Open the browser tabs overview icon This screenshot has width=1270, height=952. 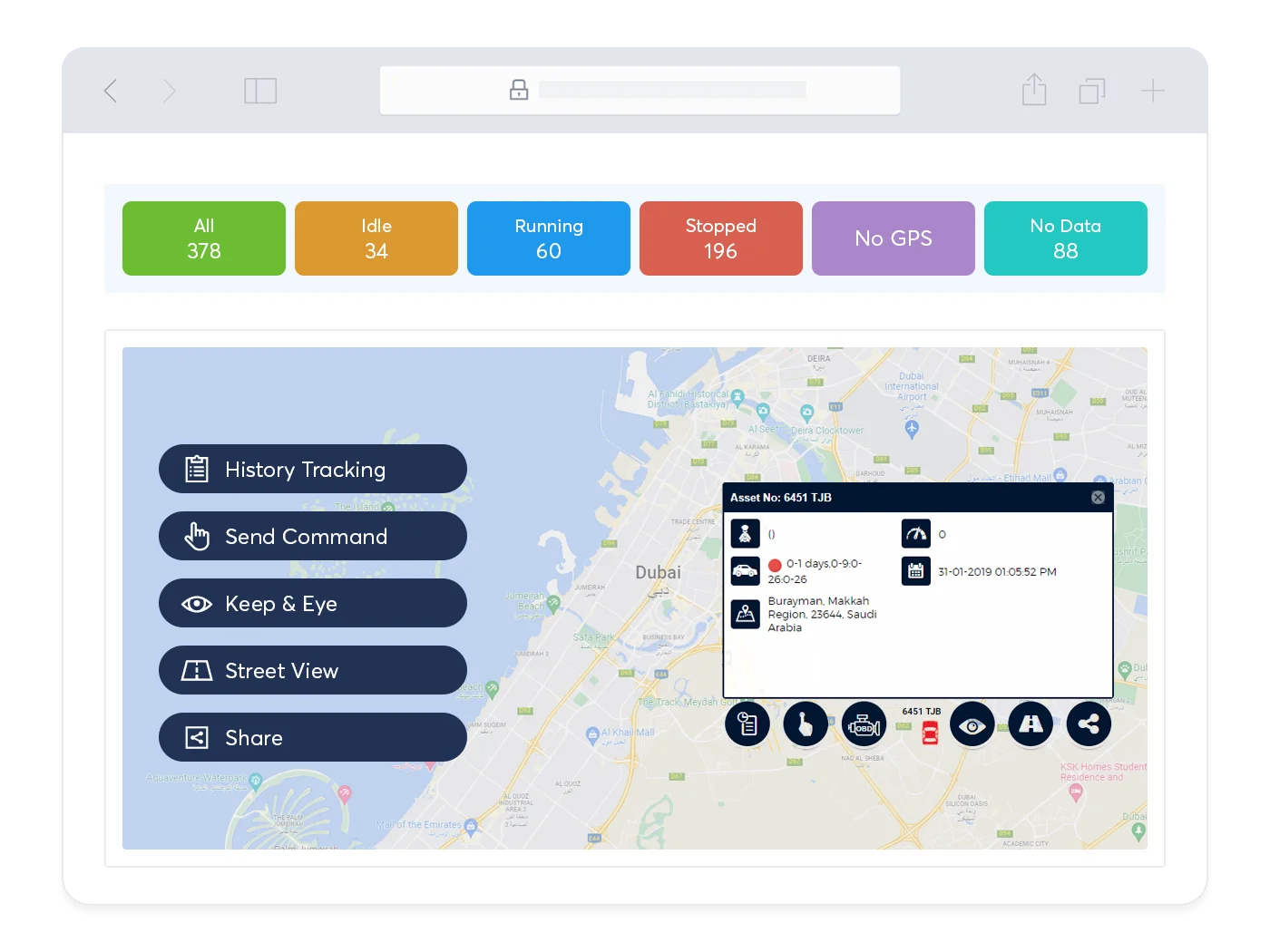[x=1092, y=91]
